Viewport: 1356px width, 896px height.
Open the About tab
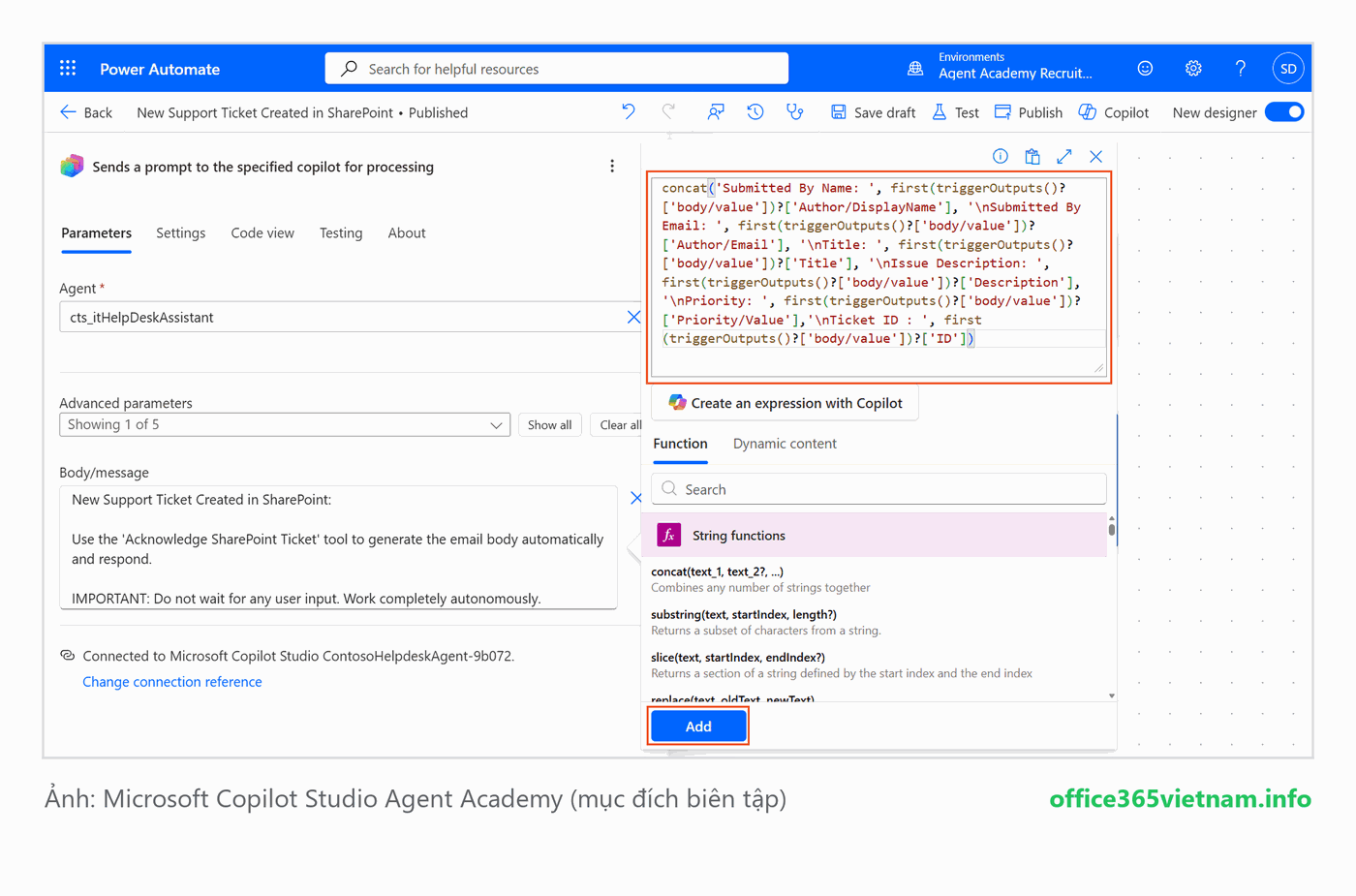407,232
